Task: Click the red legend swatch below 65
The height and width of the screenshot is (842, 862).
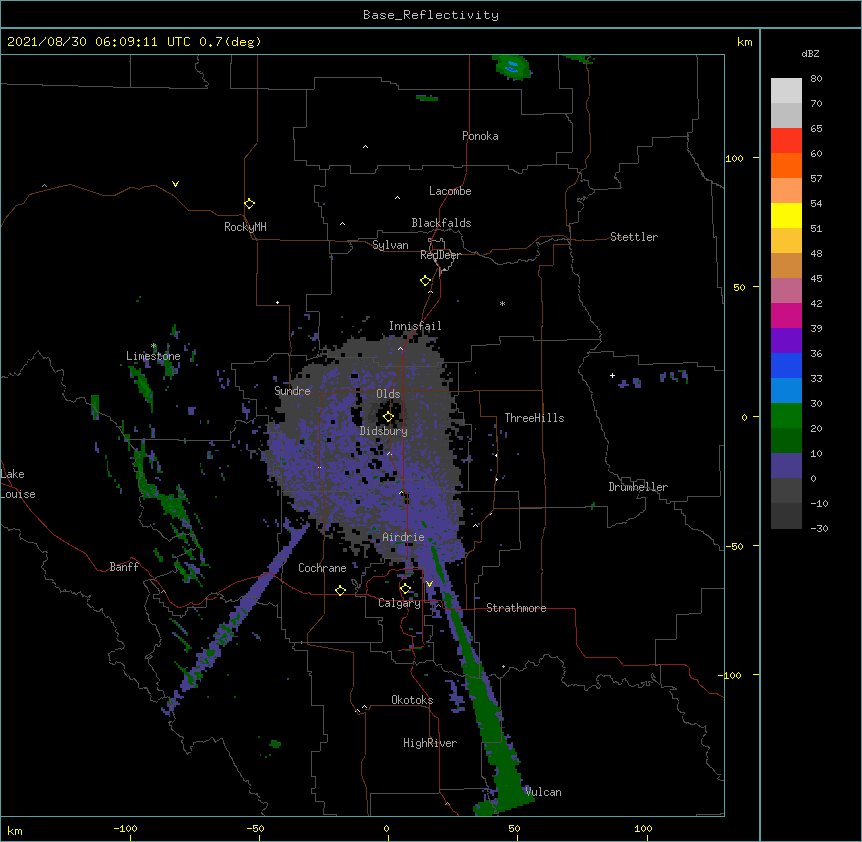Action: coord(786,140)
